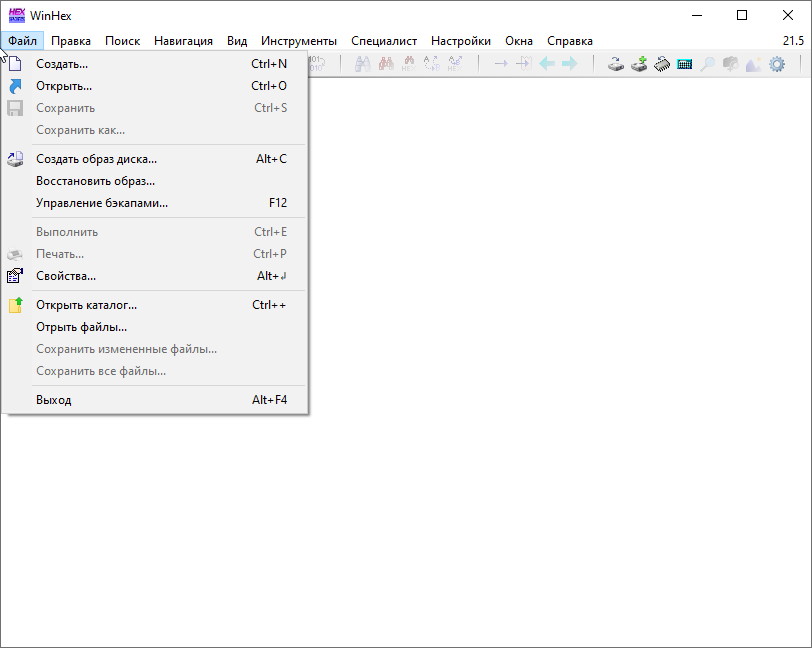Open the Навигация menu
812x648 pixels.
[183, 40]
